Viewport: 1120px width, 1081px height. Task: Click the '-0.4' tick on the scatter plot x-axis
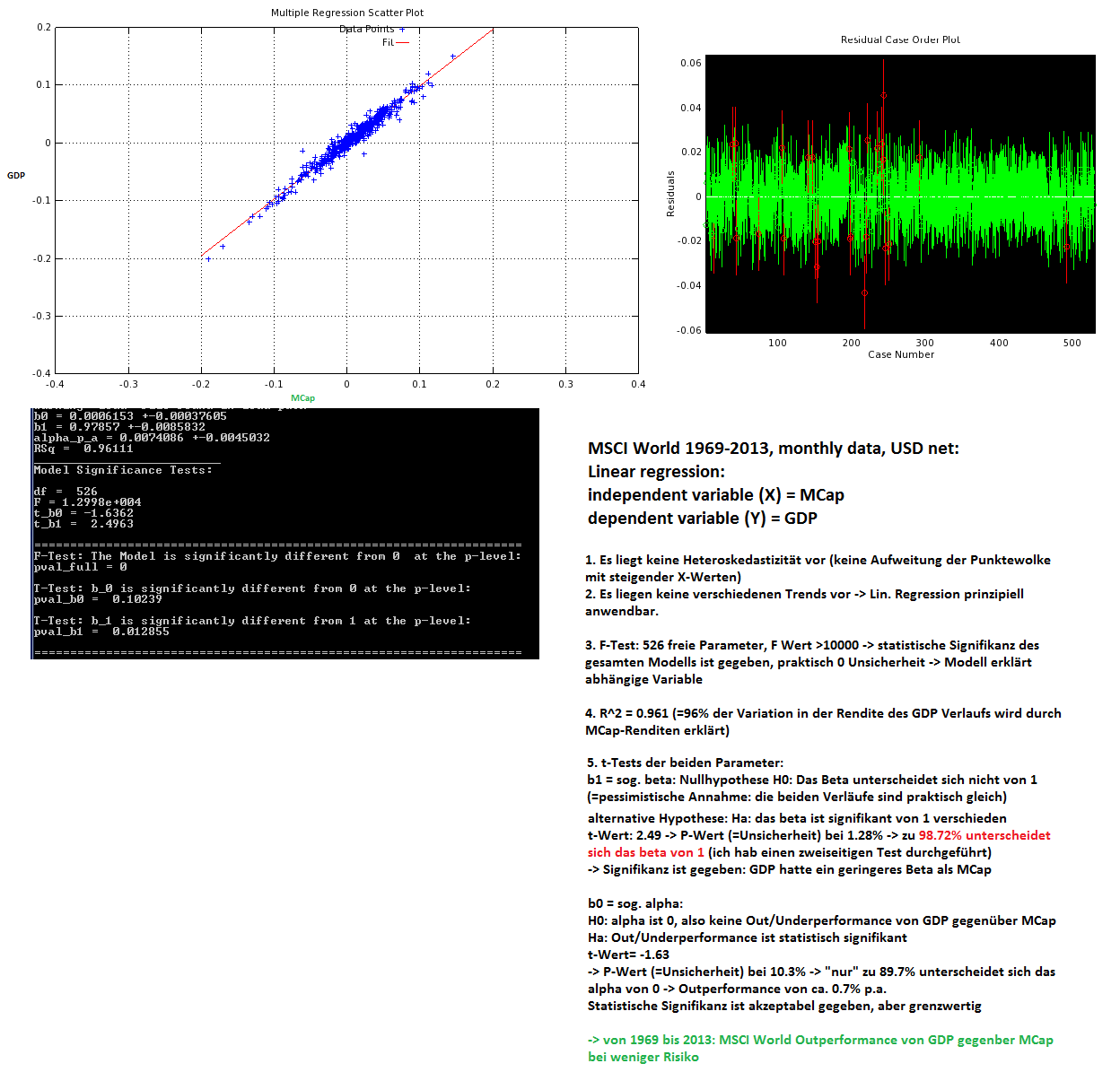pos(56,384)
